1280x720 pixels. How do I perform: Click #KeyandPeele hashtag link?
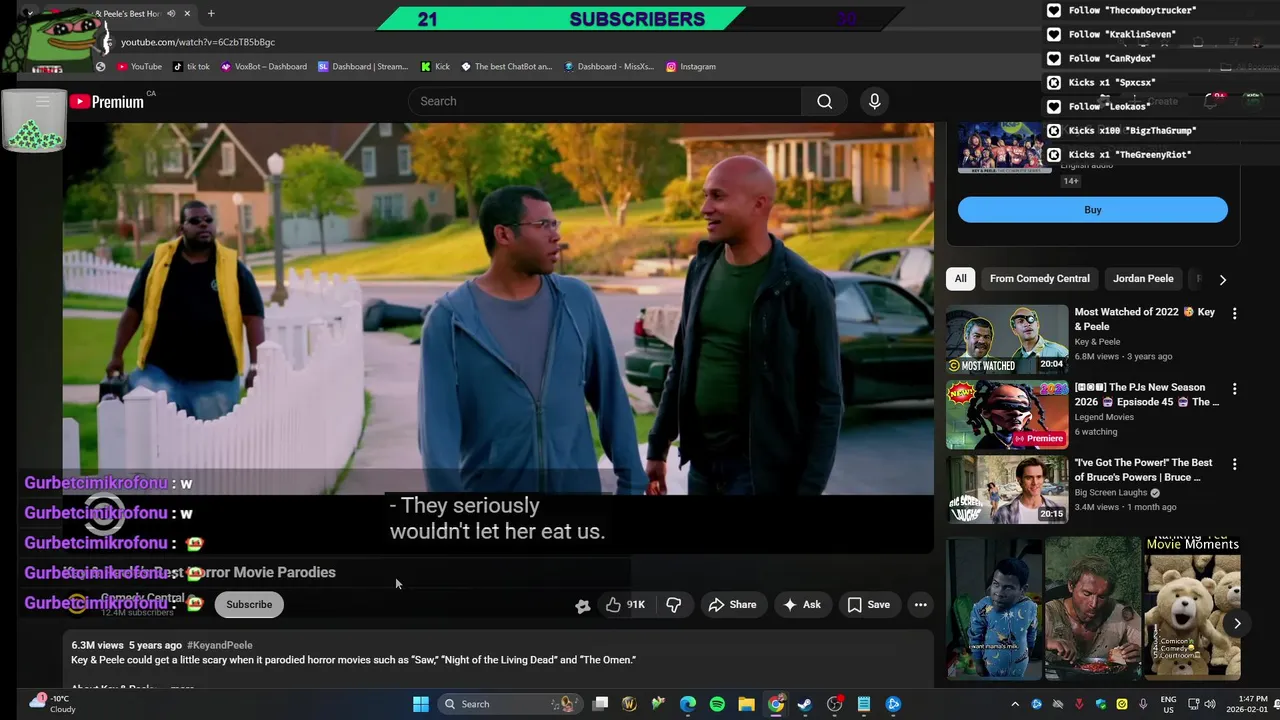click(220, 645)
